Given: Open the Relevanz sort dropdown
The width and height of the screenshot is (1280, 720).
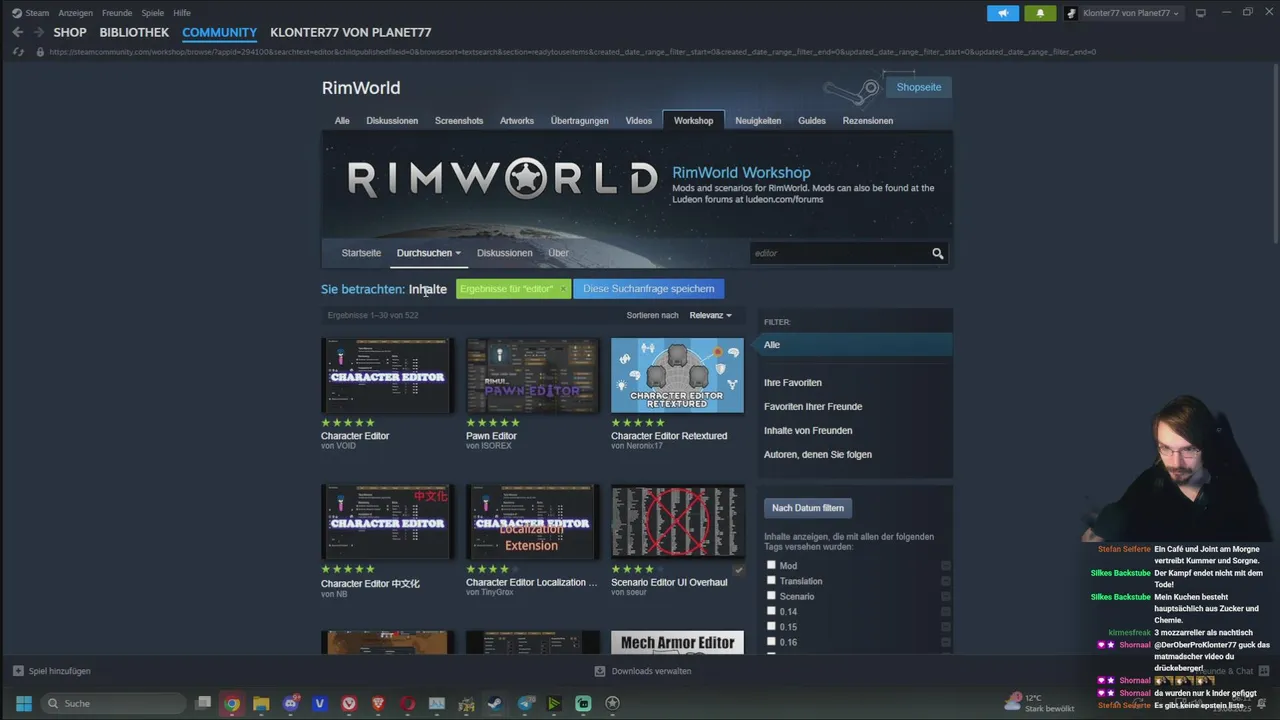Looking at the screenshot, I should pos(710,315).
